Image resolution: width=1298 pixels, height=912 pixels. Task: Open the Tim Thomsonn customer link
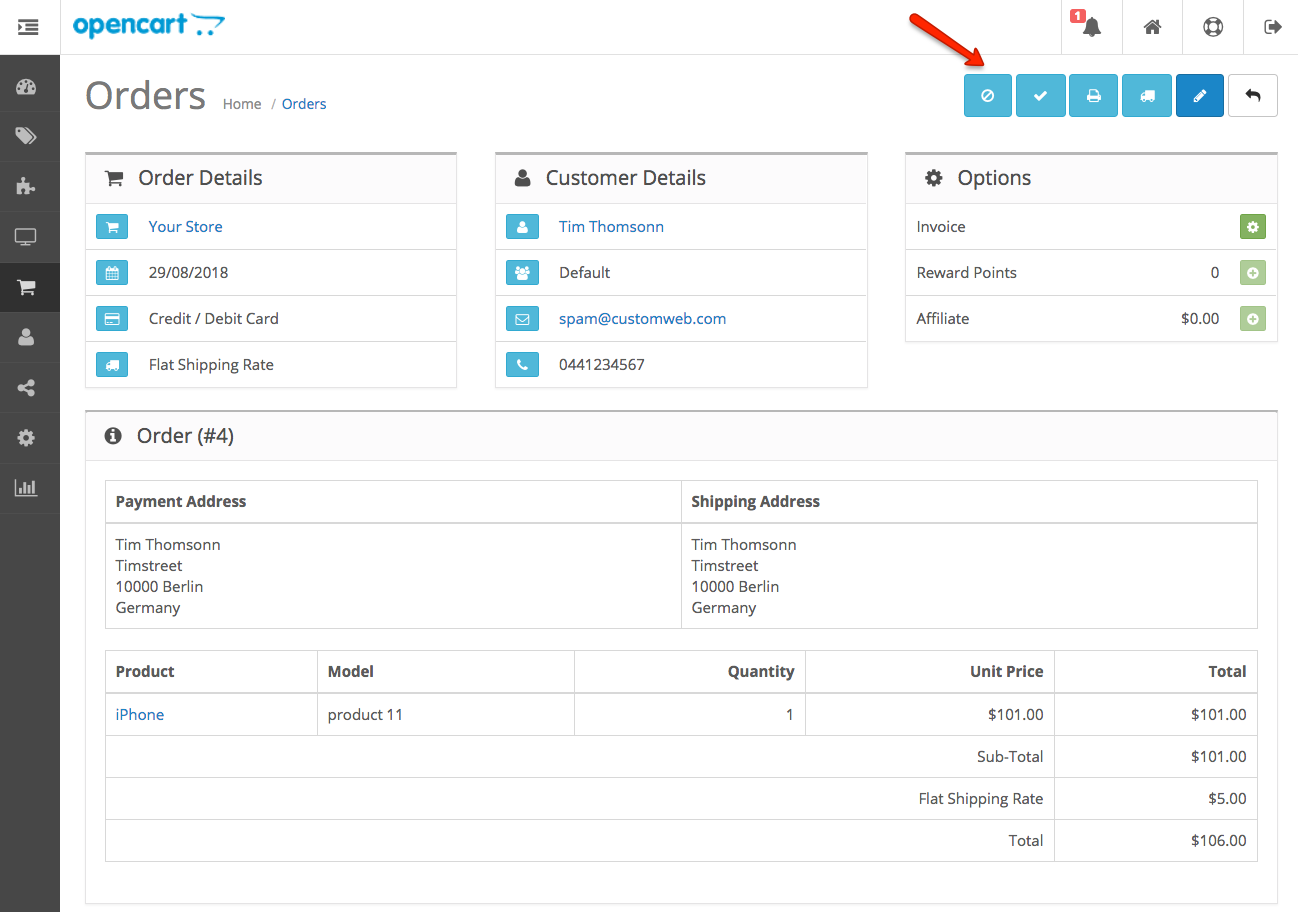click(x=611, y=227)
